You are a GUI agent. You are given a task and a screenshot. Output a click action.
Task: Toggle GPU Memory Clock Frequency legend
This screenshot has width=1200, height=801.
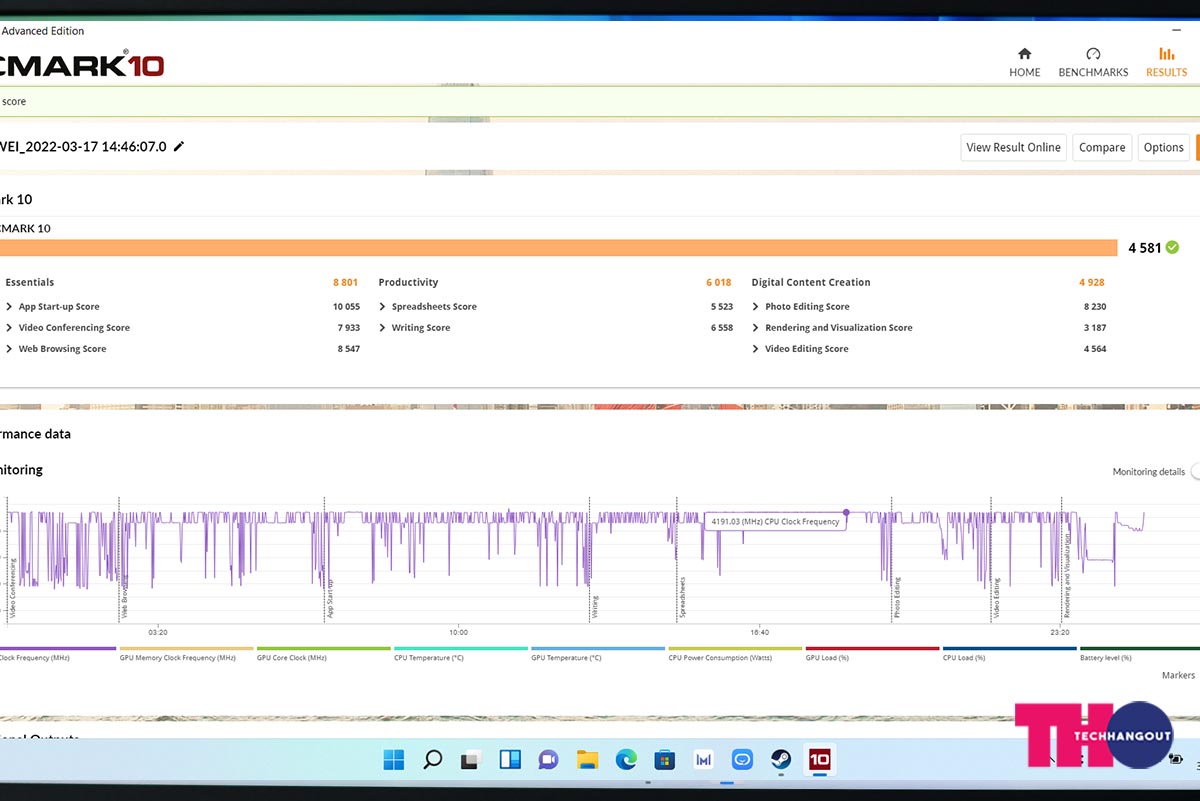pyautogui.click(x=186, y=654)
